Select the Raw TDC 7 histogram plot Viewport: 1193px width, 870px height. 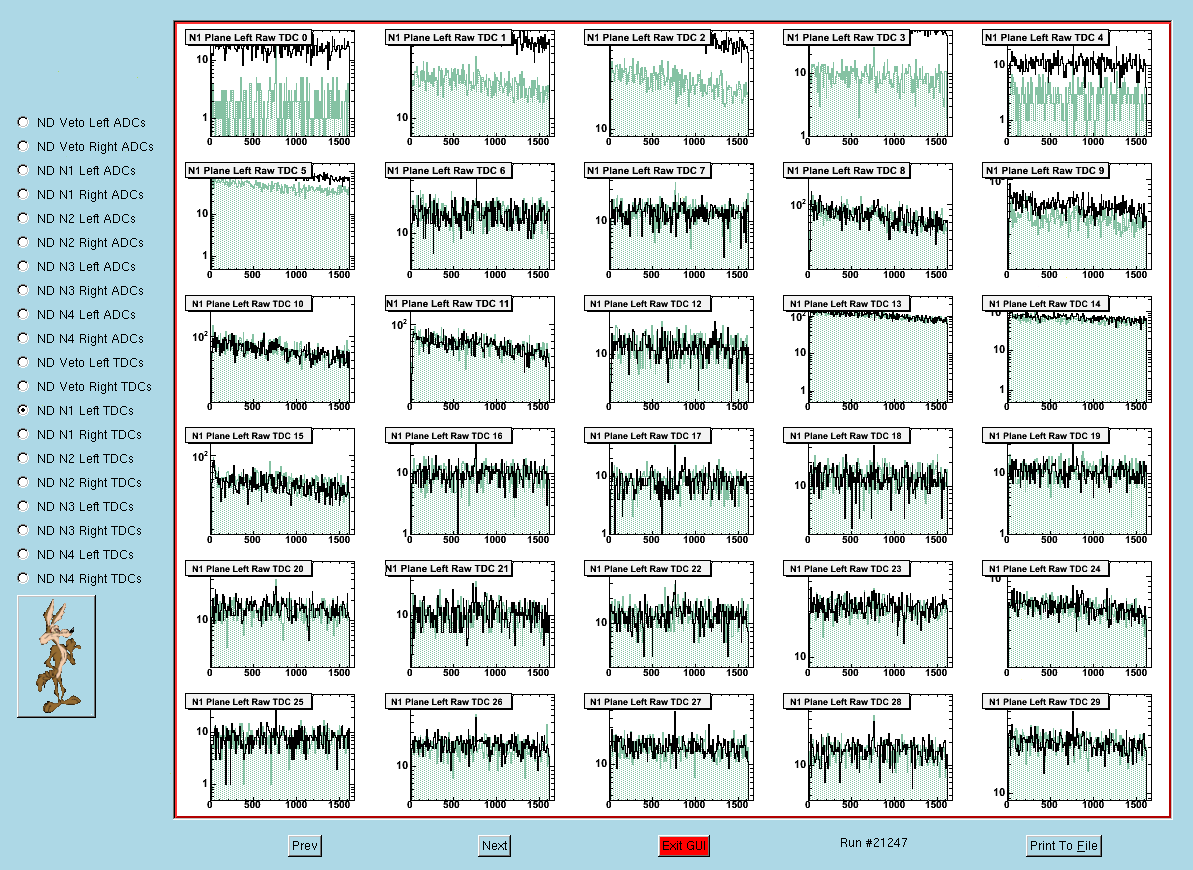pos(668,221)
